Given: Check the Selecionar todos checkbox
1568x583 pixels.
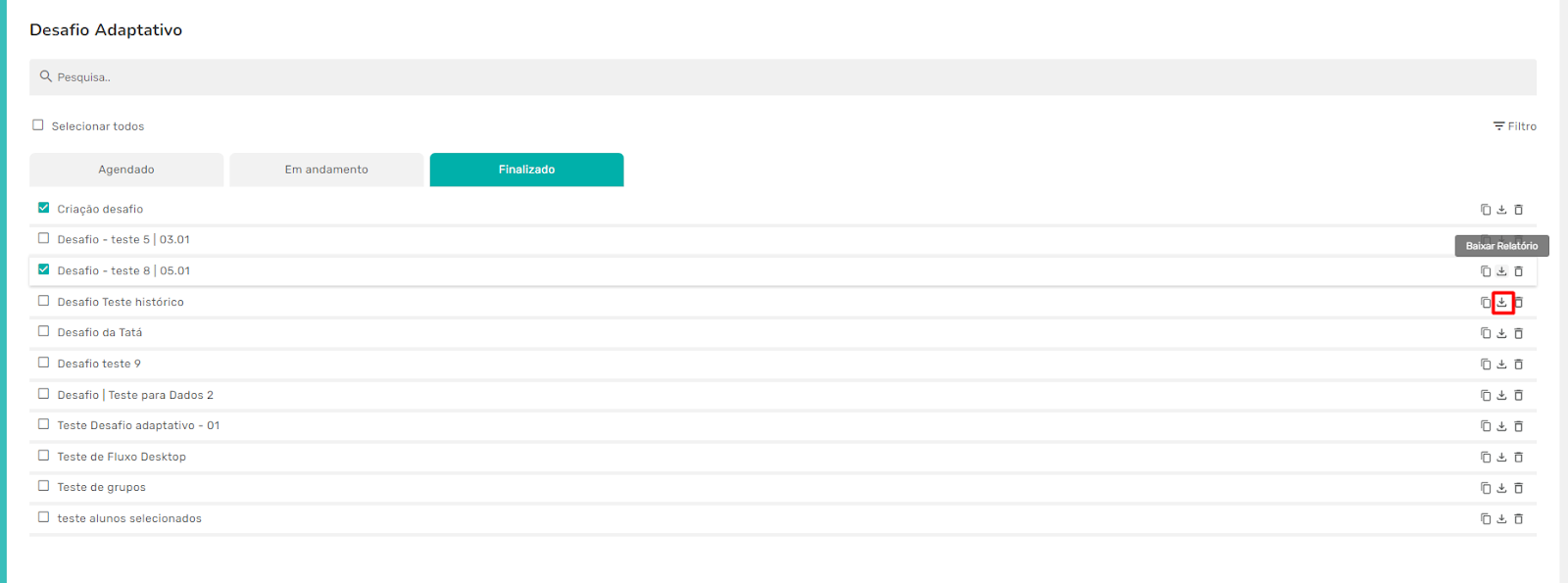Looking at the screenshot, I should point(38,125).
